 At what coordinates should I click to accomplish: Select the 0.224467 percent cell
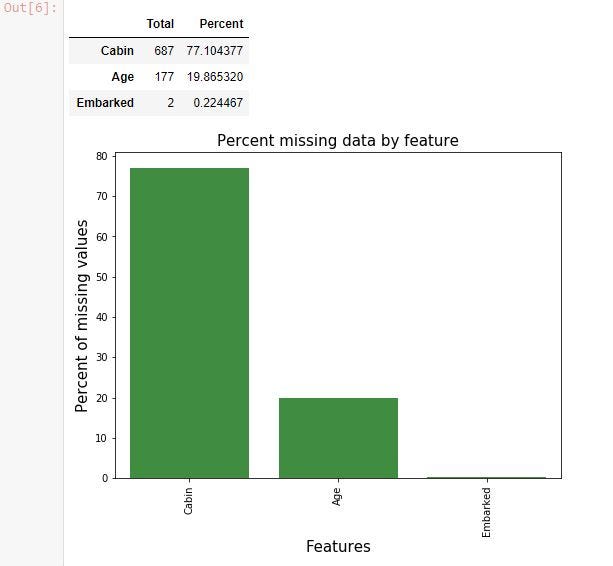tap(218, 103)
